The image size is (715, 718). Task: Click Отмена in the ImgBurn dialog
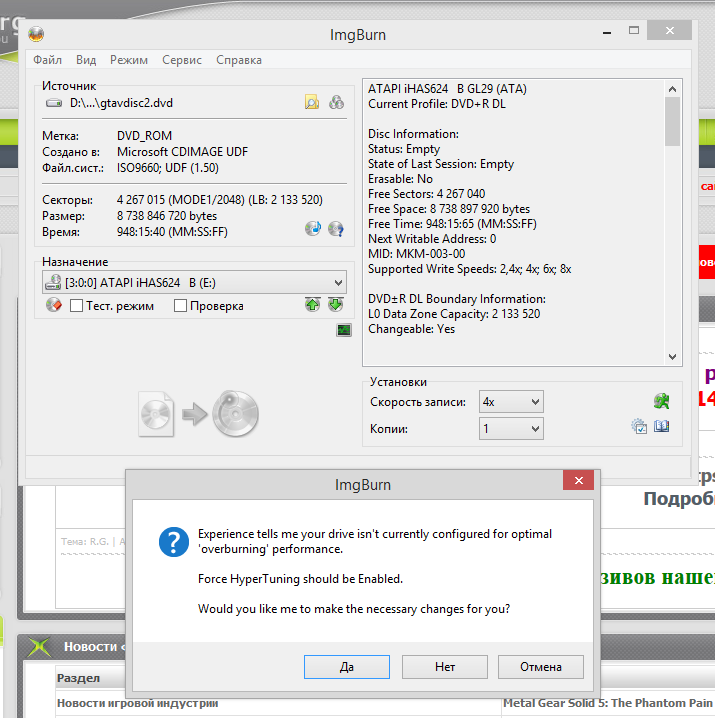tap(541, 667)
